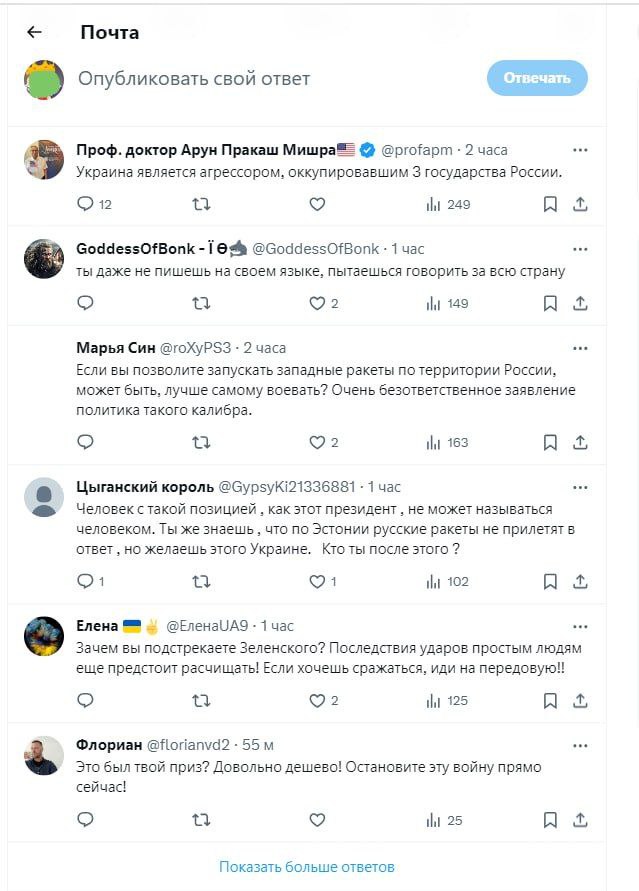Reply to Елена's comment

pos(86,700)
